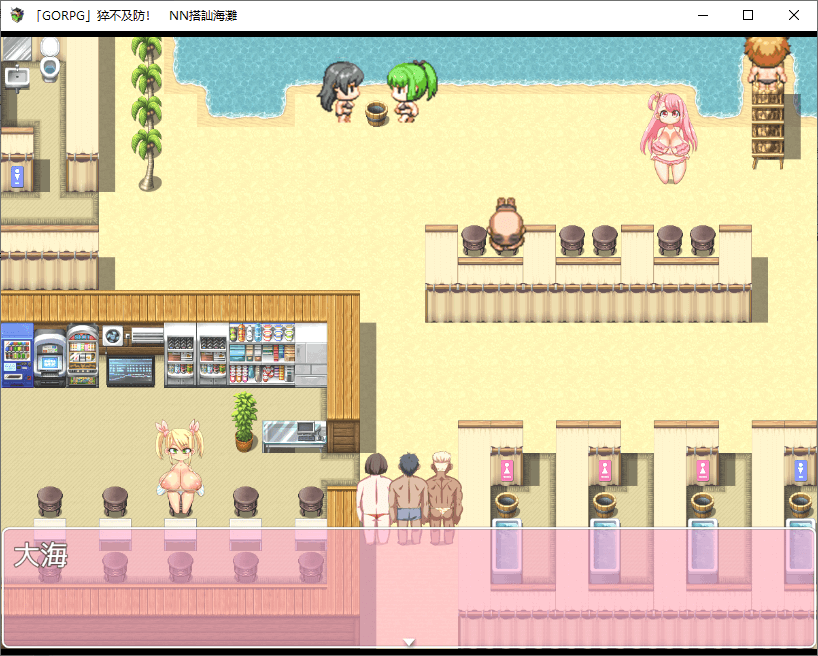818x656 pixels.
Task: Click the white advance arrow below the dialogue
Action: (408, 642)
